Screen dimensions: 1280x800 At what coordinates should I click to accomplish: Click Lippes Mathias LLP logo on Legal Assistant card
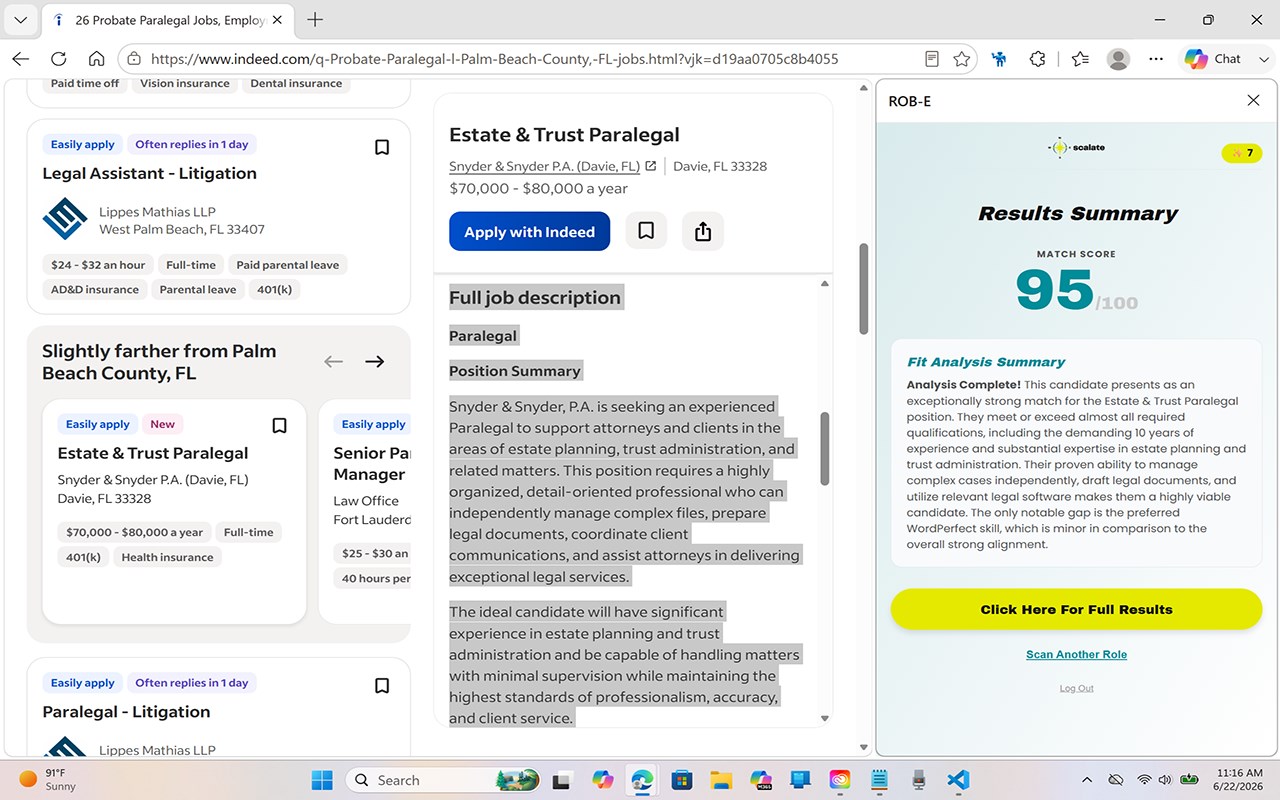64,220
